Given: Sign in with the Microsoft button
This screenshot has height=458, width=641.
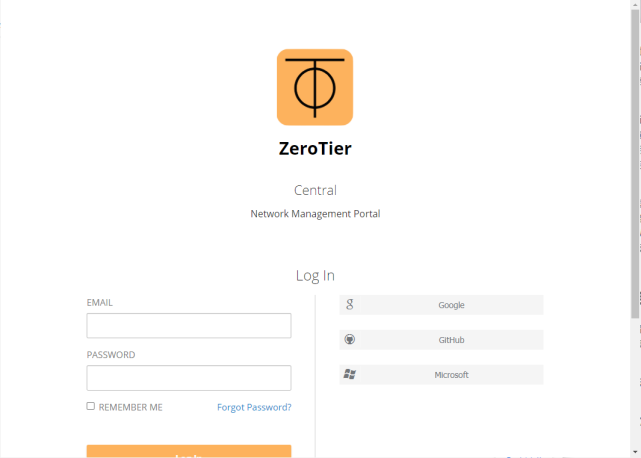Looking at the screenshot, I should point(441,375).
